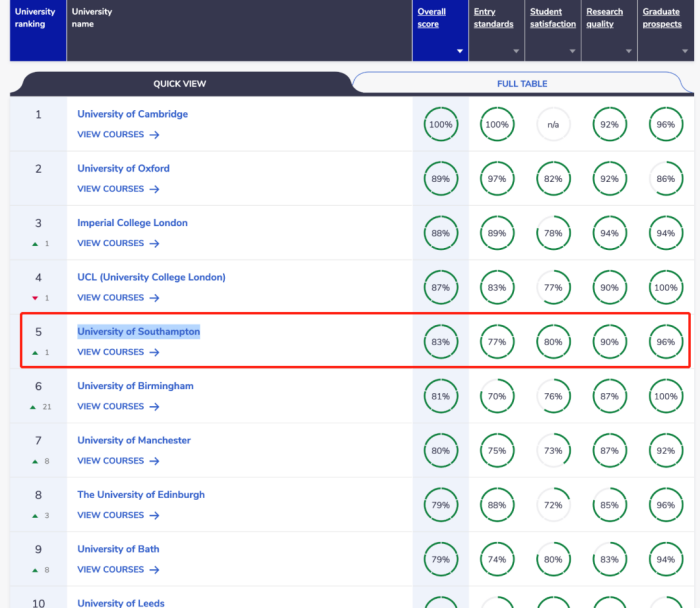Open University of Leeds link
The image size is (700, 608).
[121, 603]
